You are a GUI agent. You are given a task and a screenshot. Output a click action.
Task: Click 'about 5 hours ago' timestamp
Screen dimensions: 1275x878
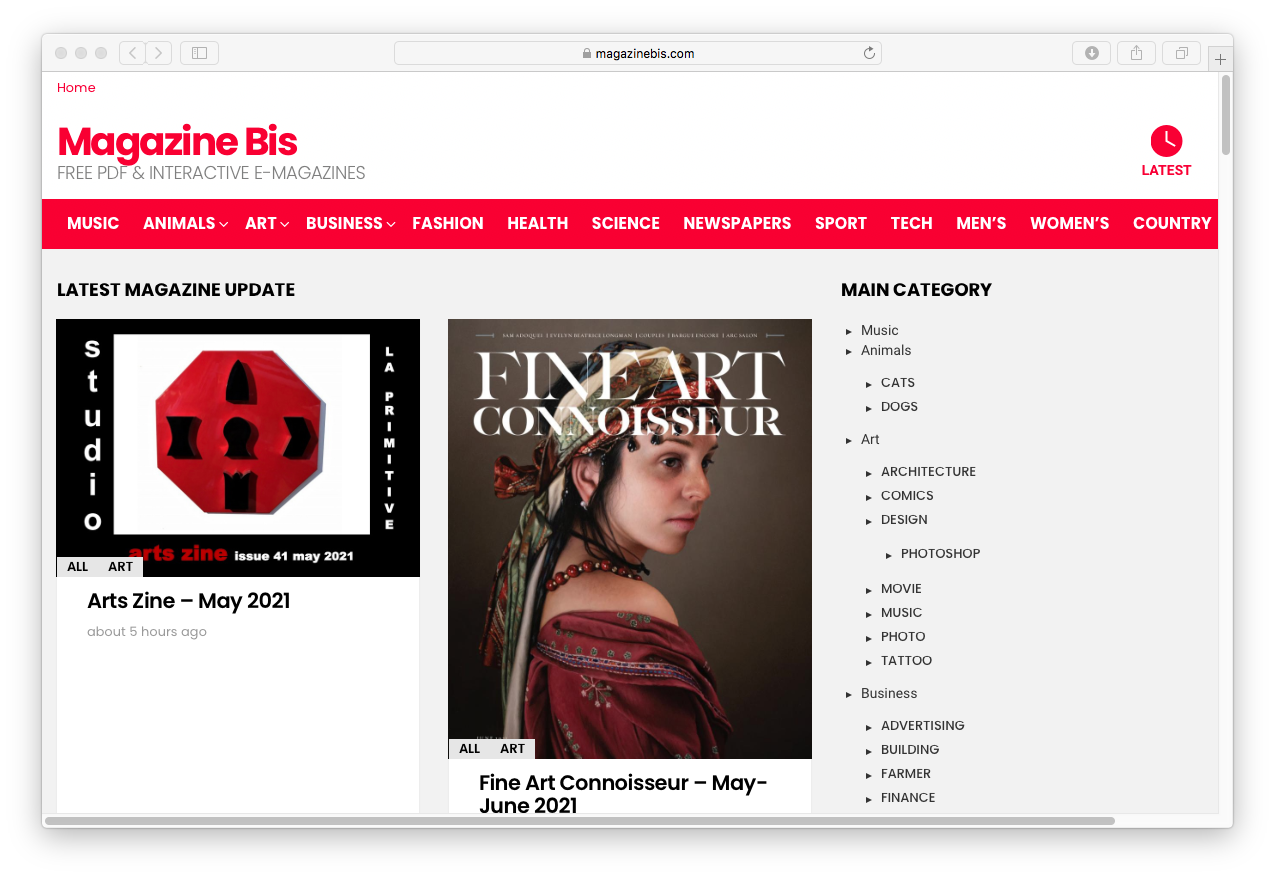(x=147, y=632)
